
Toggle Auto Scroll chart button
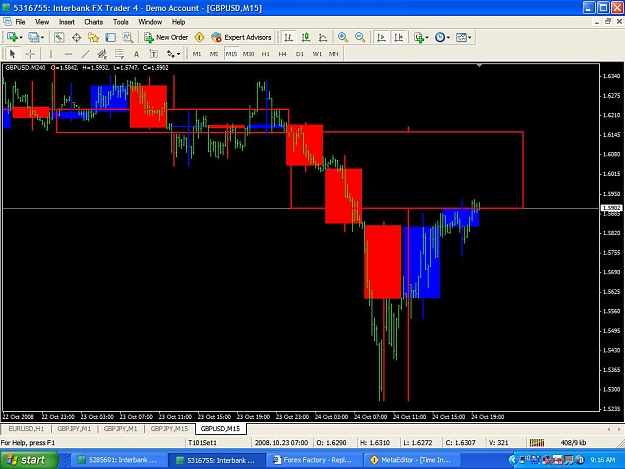(381, 37)
